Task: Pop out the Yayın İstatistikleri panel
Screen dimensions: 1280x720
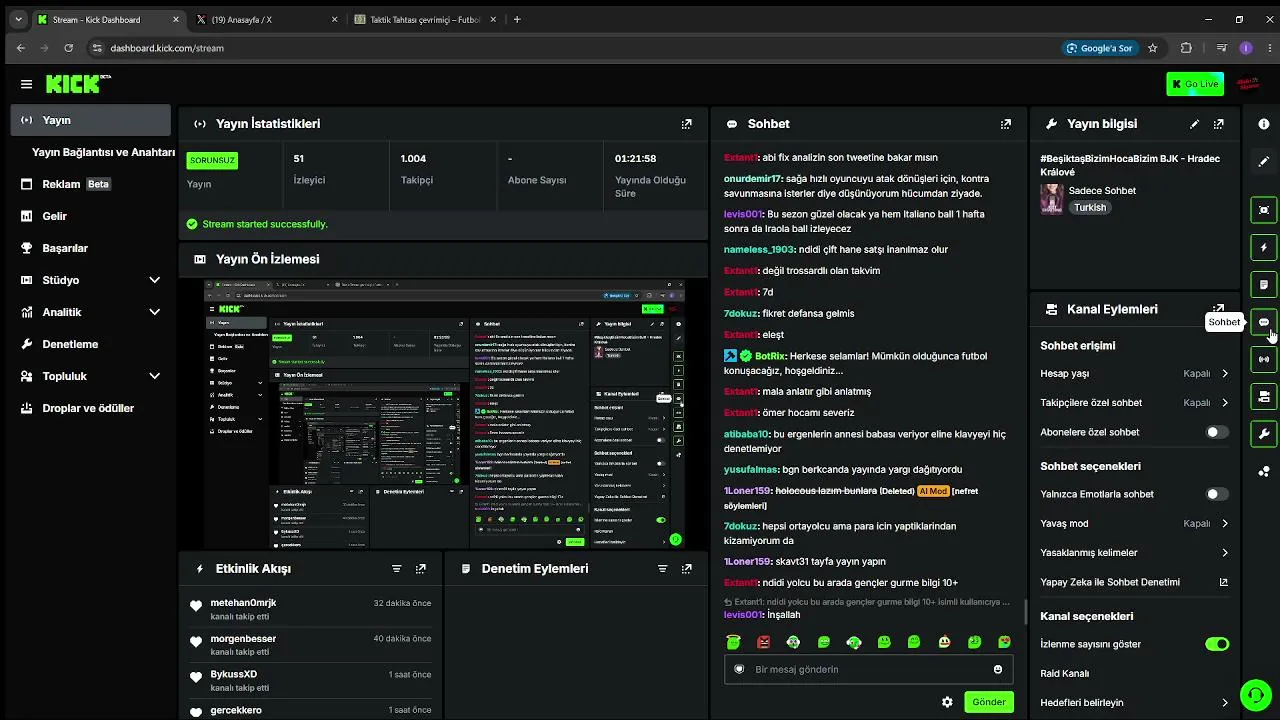Action: [686, 124]
